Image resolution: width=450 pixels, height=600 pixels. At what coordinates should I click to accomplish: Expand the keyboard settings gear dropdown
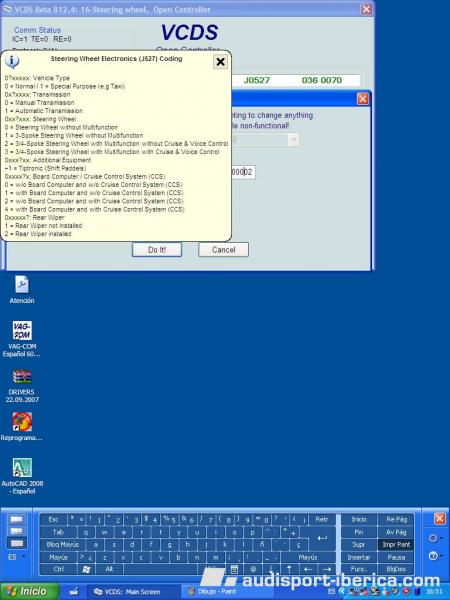[434, 539]
